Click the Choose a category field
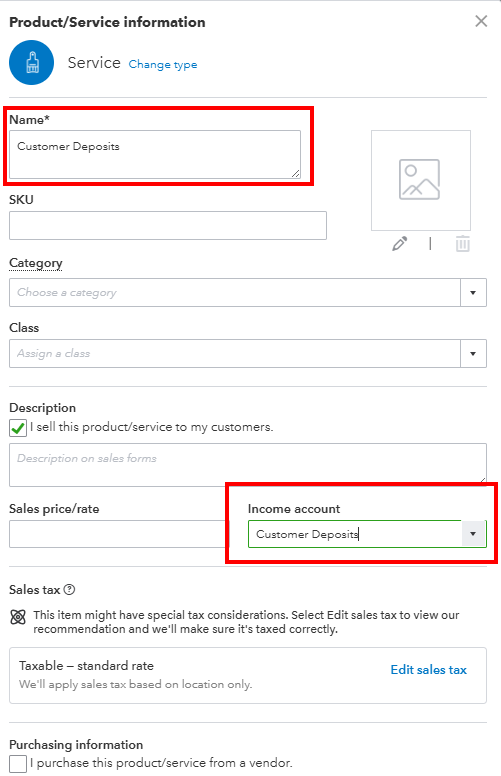The width and height of the screenshot is (501, 776). 235,292
